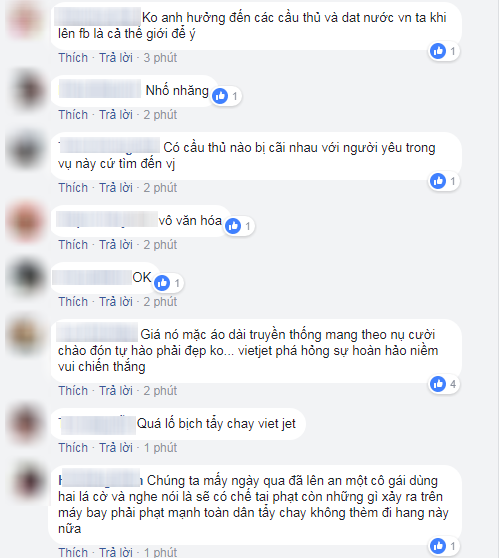Click "1 phút" timestamp under "Quá lố bịch" comment

pos(160,447)
